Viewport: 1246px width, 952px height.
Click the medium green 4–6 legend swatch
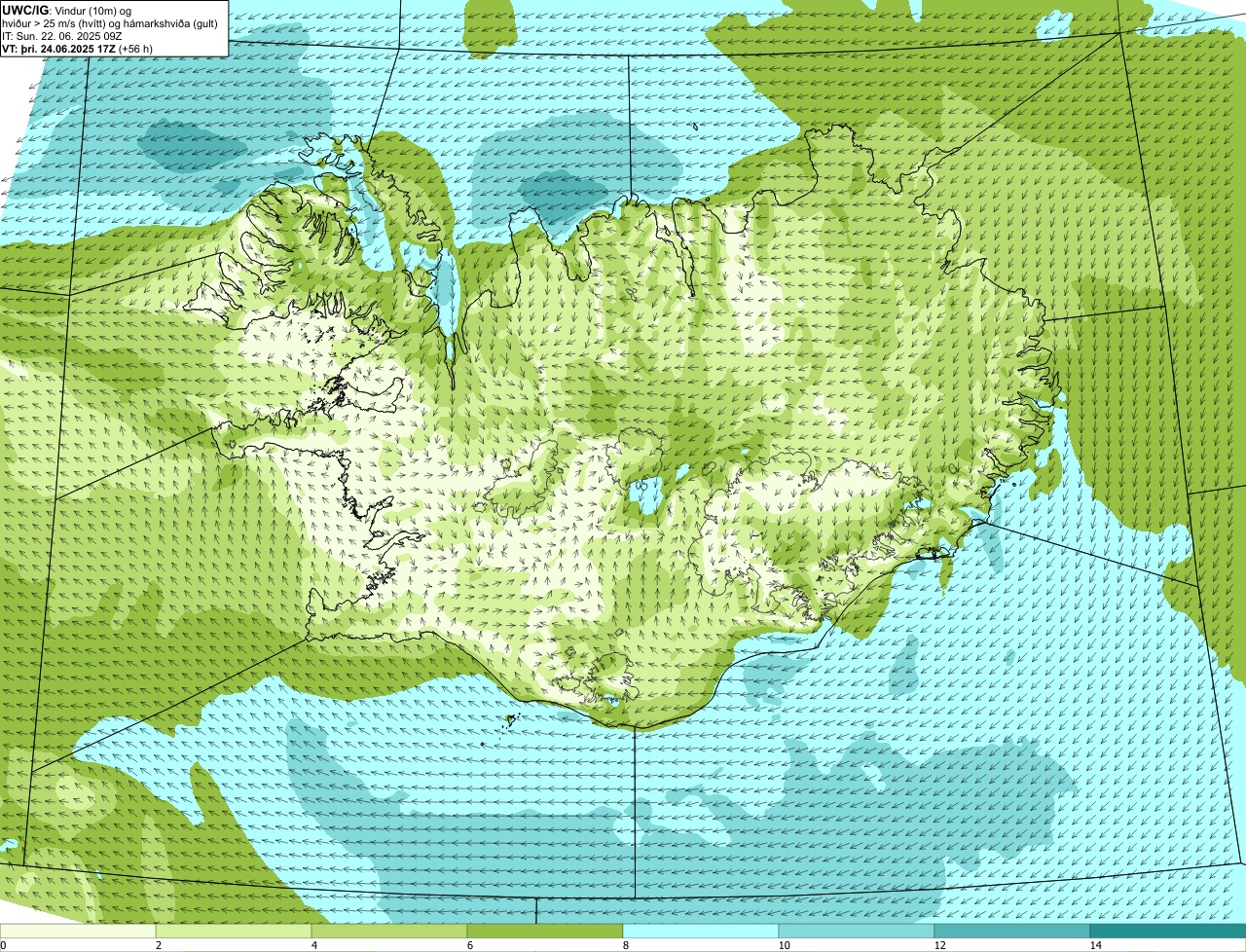(389, 931)
